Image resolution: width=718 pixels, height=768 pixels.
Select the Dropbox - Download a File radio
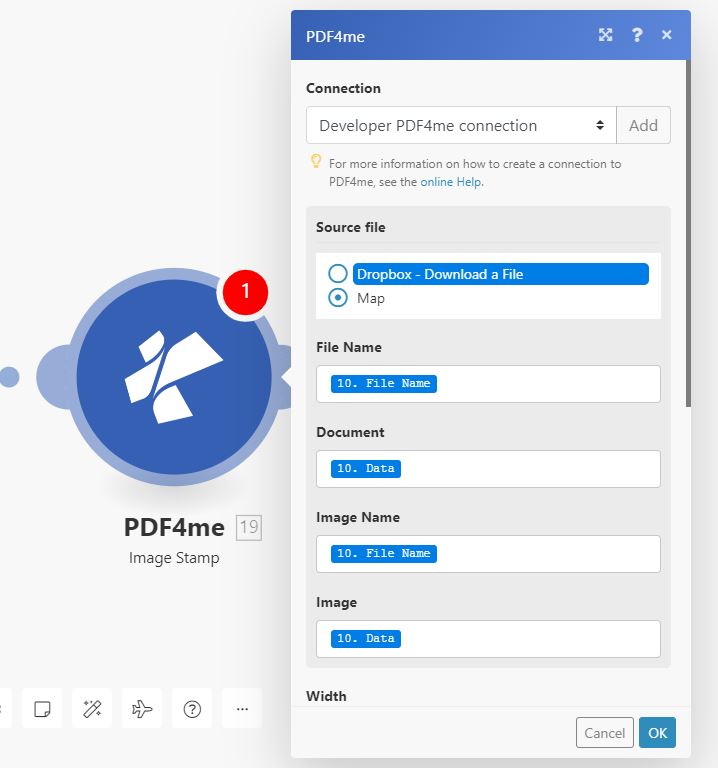pyautogui.click(x=338, y=273)
